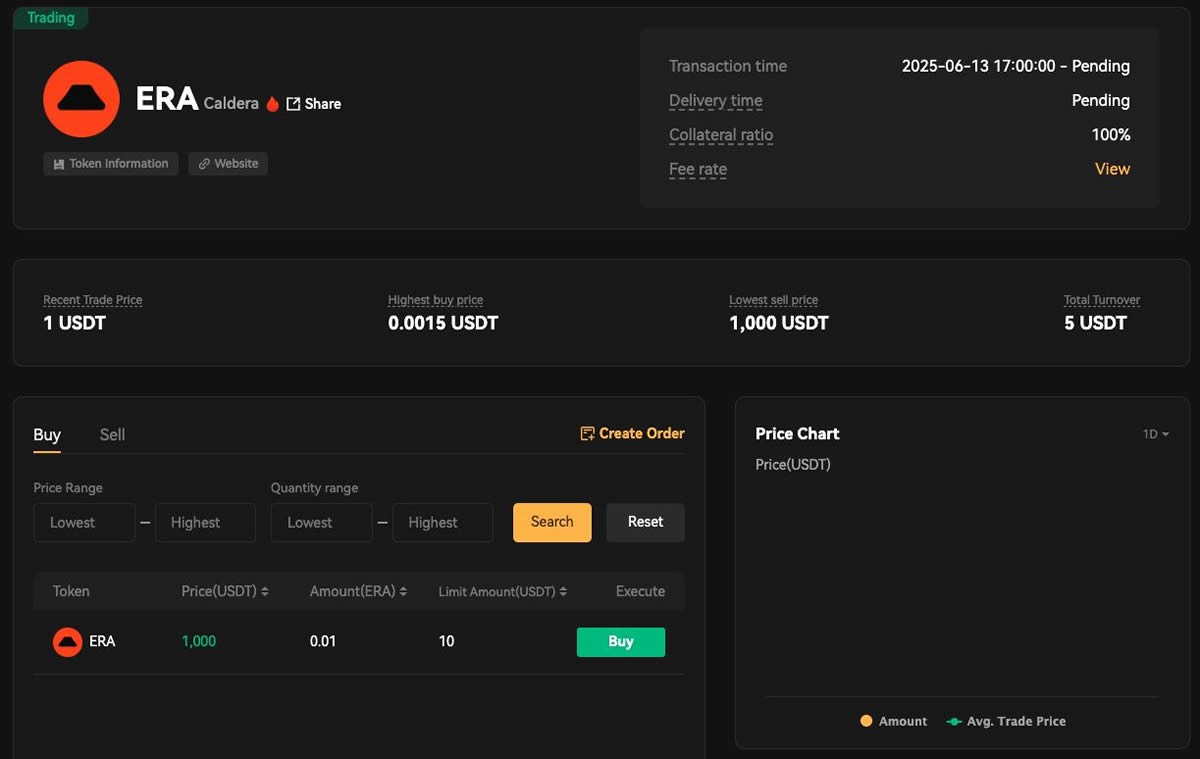Viewport: 1200px width, 759px height.
Task: Click the View link beside Fee rate
Action: 1112,168
